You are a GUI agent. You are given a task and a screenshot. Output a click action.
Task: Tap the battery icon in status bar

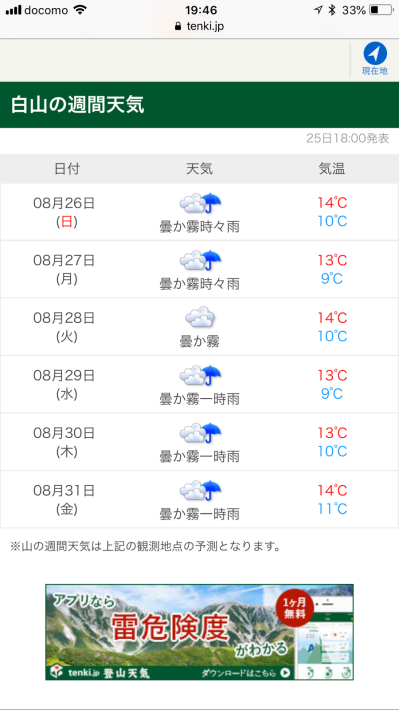(381, 10)
